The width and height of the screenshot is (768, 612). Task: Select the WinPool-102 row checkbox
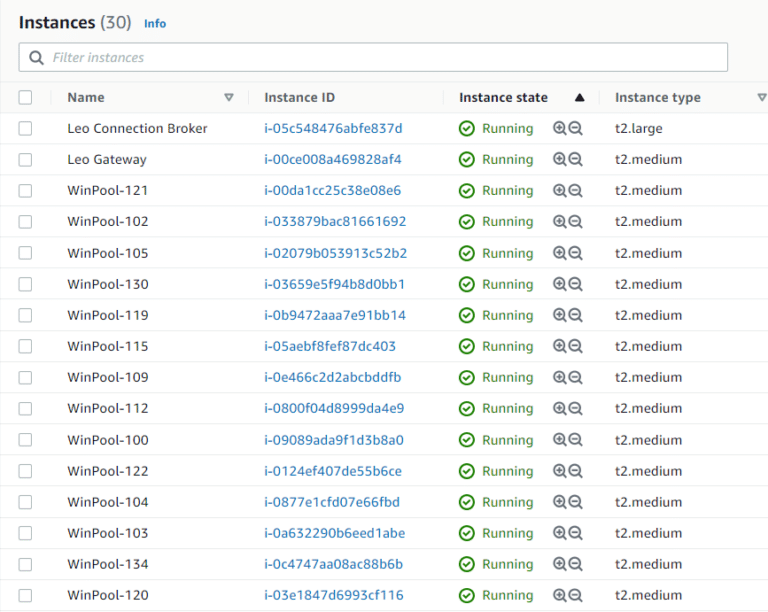[25, 222]
